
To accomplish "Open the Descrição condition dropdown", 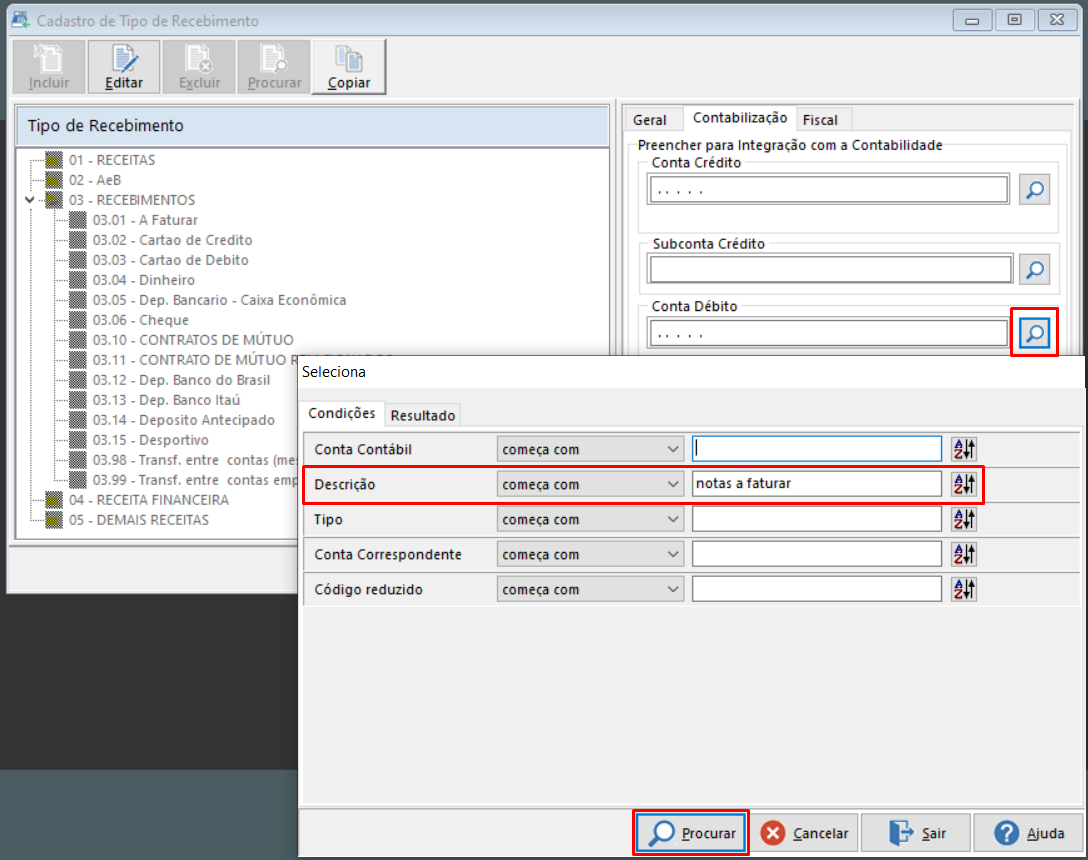I will 590,484.
